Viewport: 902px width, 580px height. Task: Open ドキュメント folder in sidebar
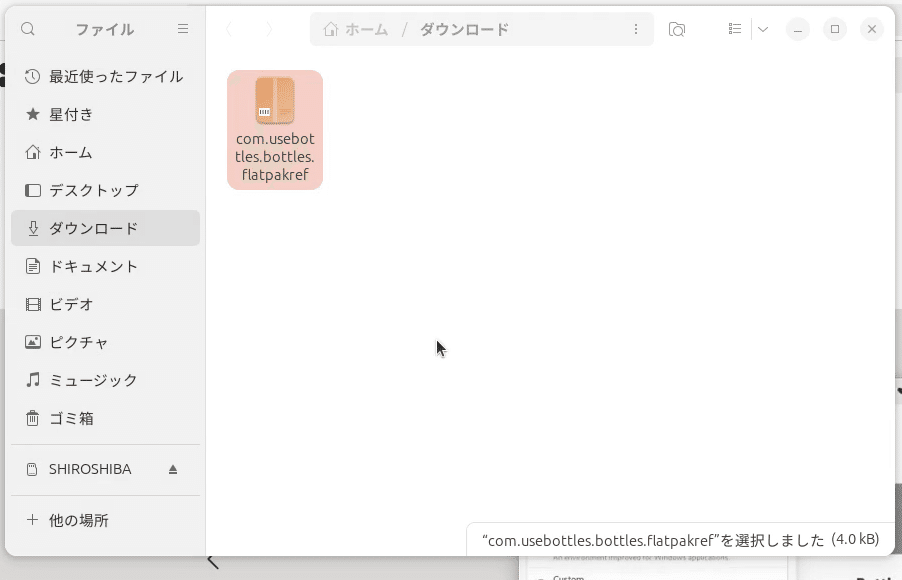(105, 266)
